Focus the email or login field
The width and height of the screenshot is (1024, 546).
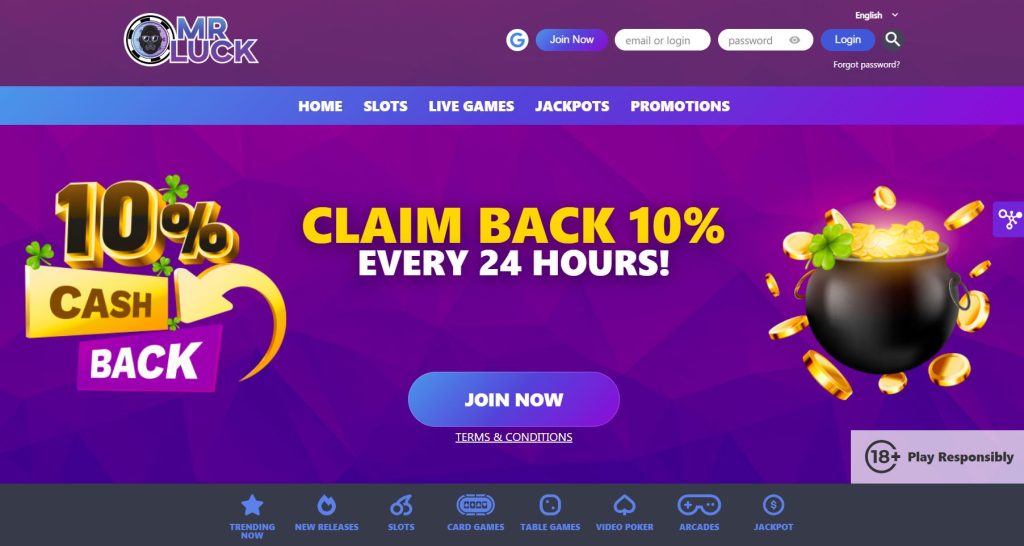pyautogui.click(x=662, y=40)
